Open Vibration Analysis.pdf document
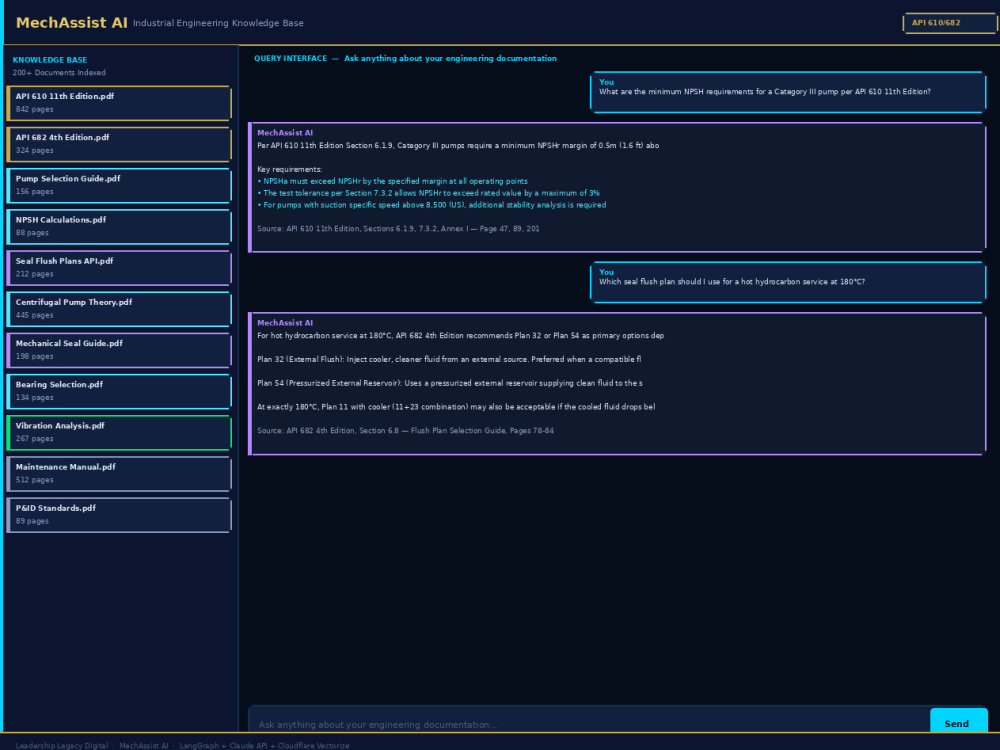 click(x=119, y=432)
